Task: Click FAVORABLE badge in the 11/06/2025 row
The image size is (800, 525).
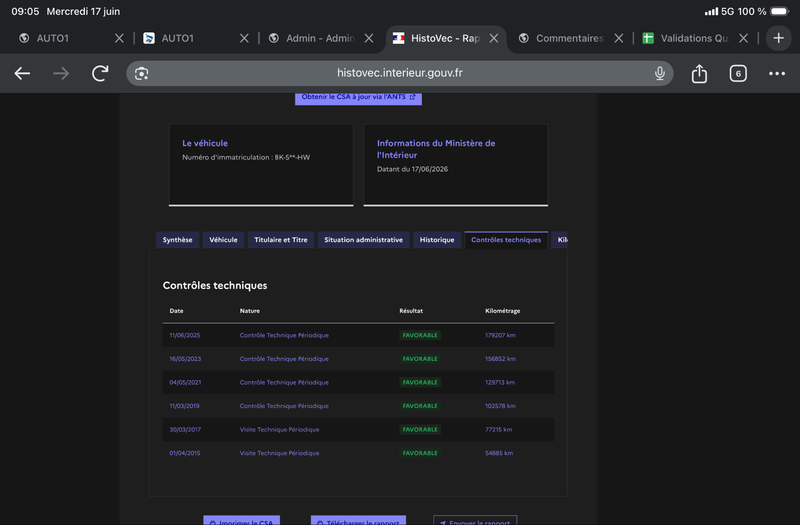Action: (x=420, y=335)
